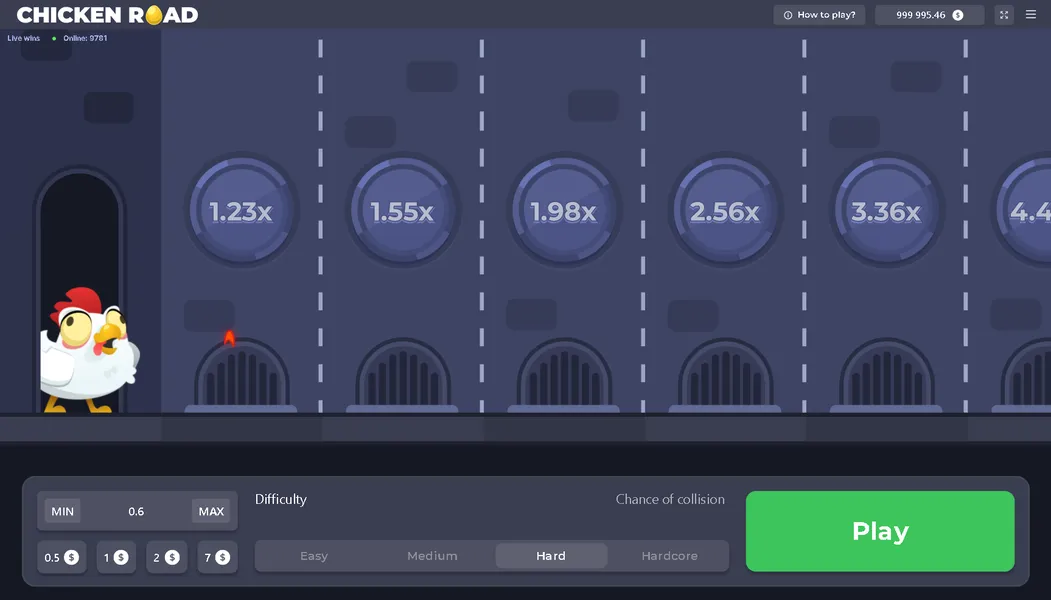Click the dollar icon on the 0.5 bet chip

[71, 557]
